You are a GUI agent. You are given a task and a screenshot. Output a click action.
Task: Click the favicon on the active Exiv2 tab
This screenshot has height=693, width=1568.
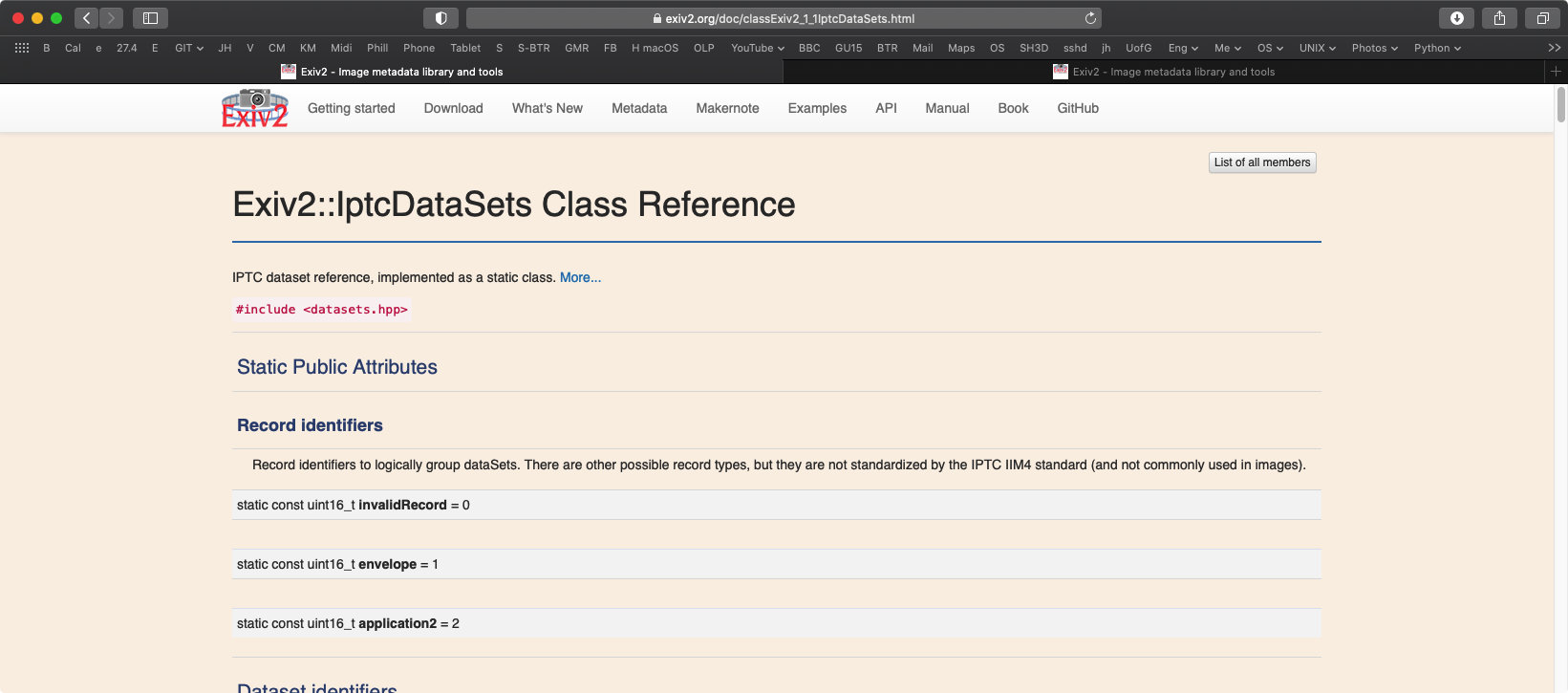(x=289, y=72)
